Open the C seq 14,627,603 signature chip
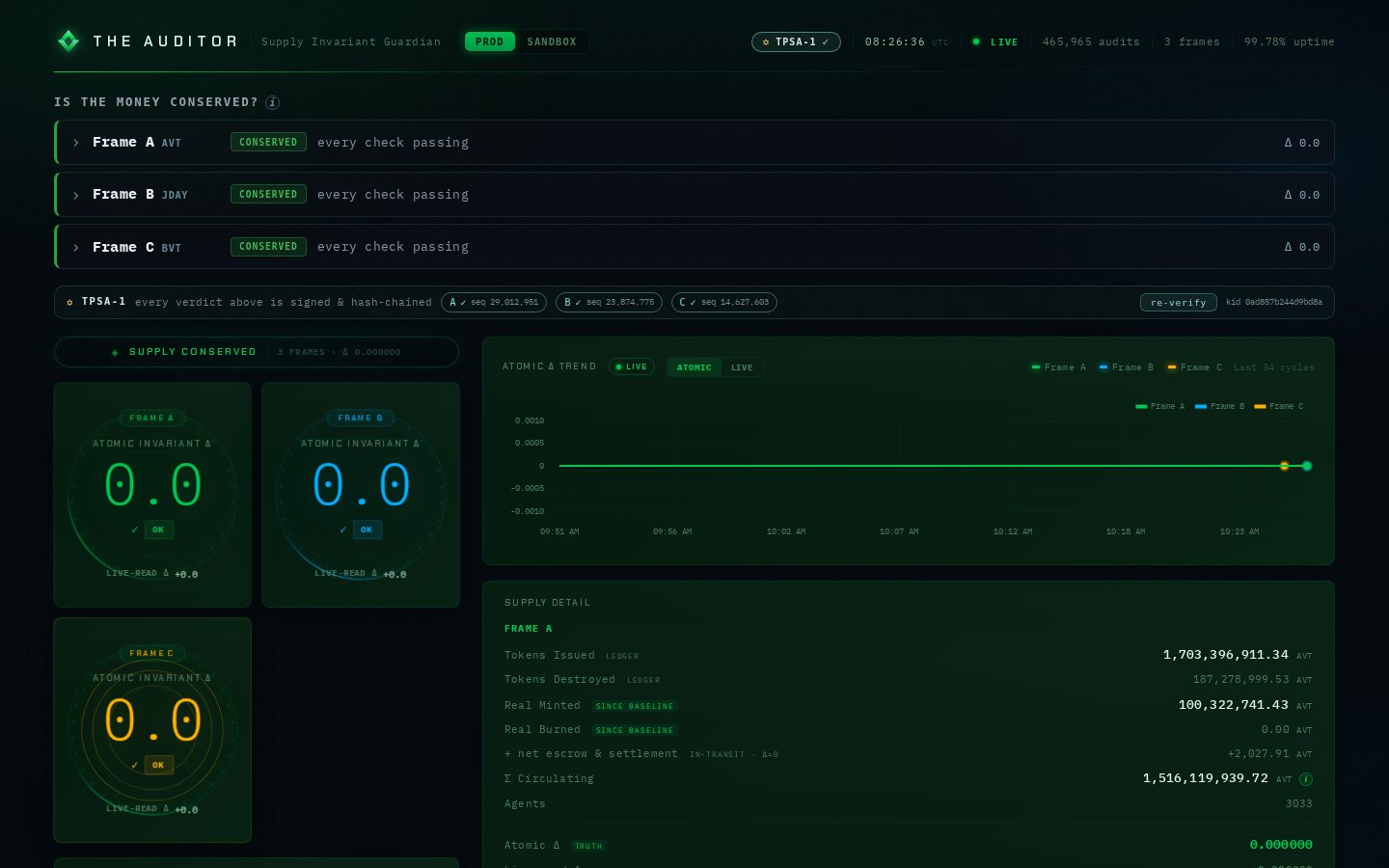The width and height of the screenshot is (1389, 868). point(724,302)
